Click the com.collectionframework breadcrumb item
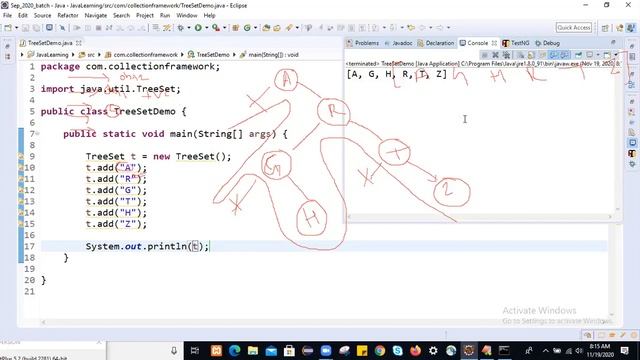This screenshot has height=360, width=640. (x=141, y=55)
